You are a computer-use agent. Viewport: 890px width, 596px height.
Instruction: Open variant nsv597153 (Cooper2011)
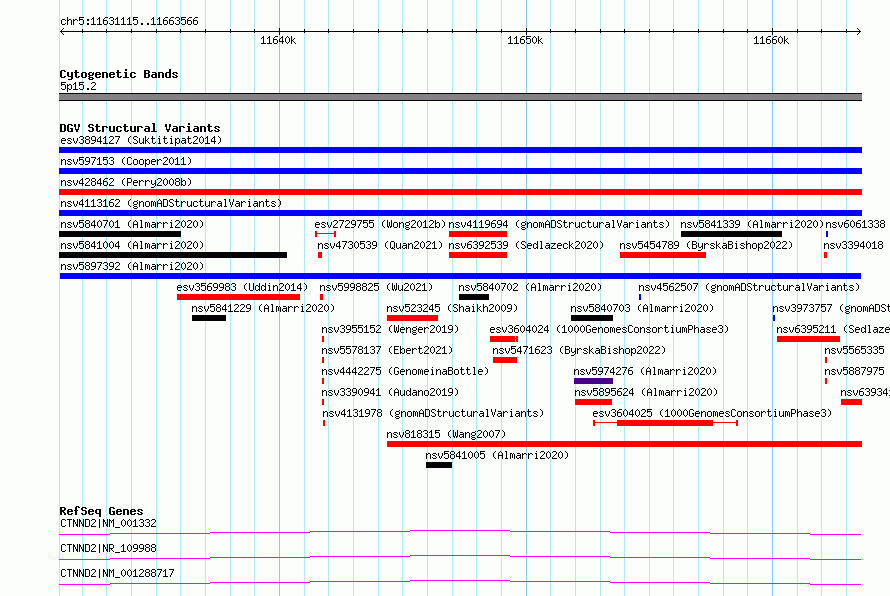click(x=126, y=161)
